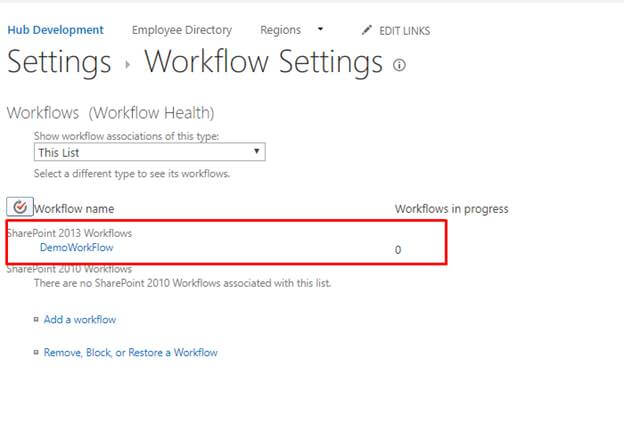624x431 pixels.
Task: Click Add a workflow
Action: coord(80,320)
